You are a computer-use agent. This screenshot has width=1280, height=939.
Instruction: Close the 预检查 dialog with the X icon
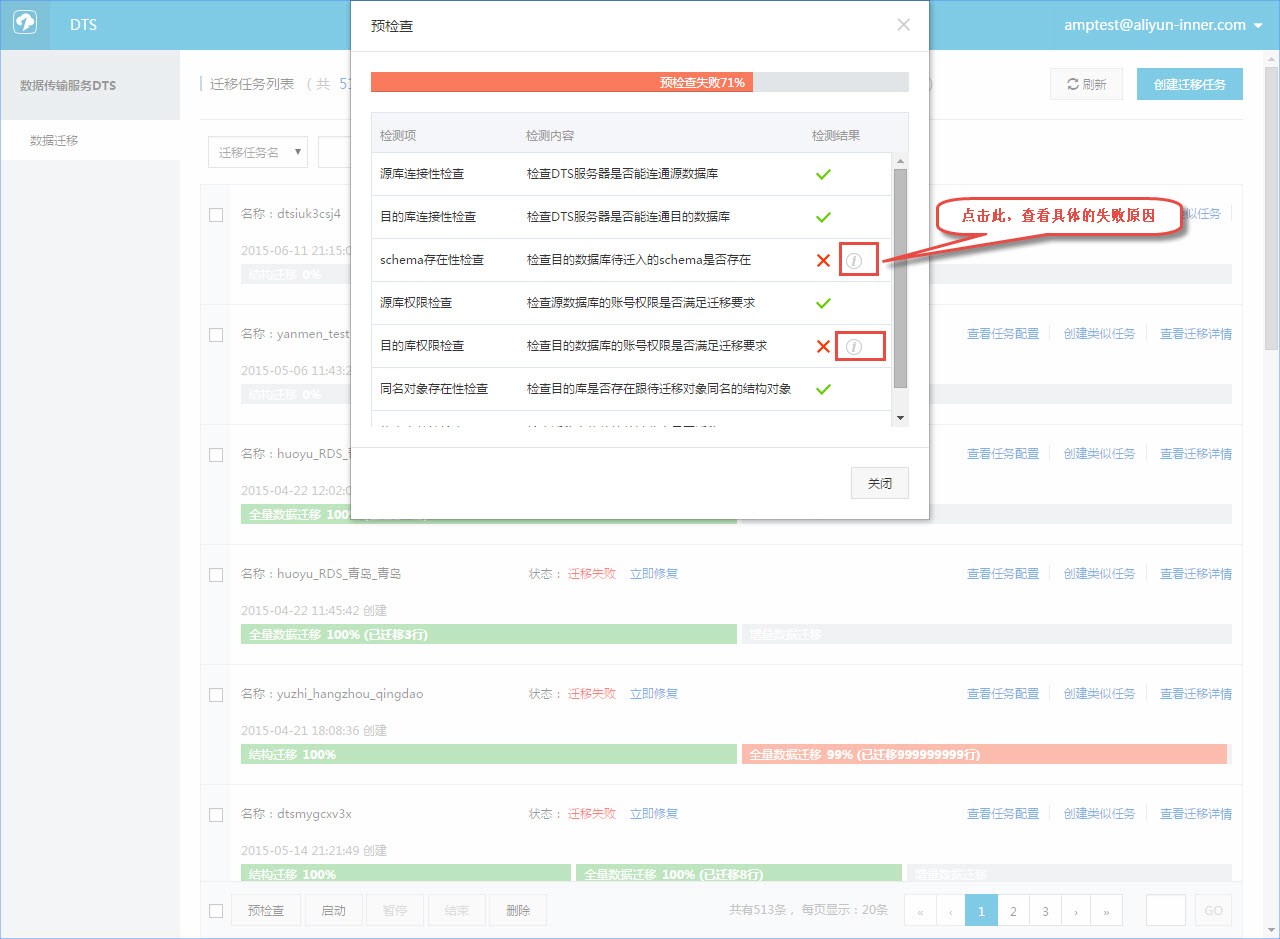[x=903, y=25]
